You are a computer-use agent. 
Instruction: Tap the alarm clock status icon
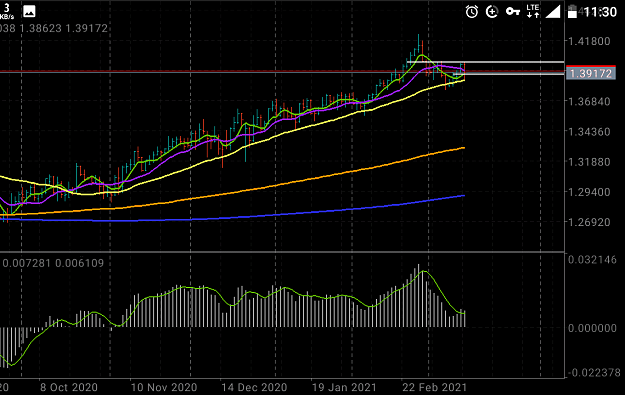tap(472, 12)
